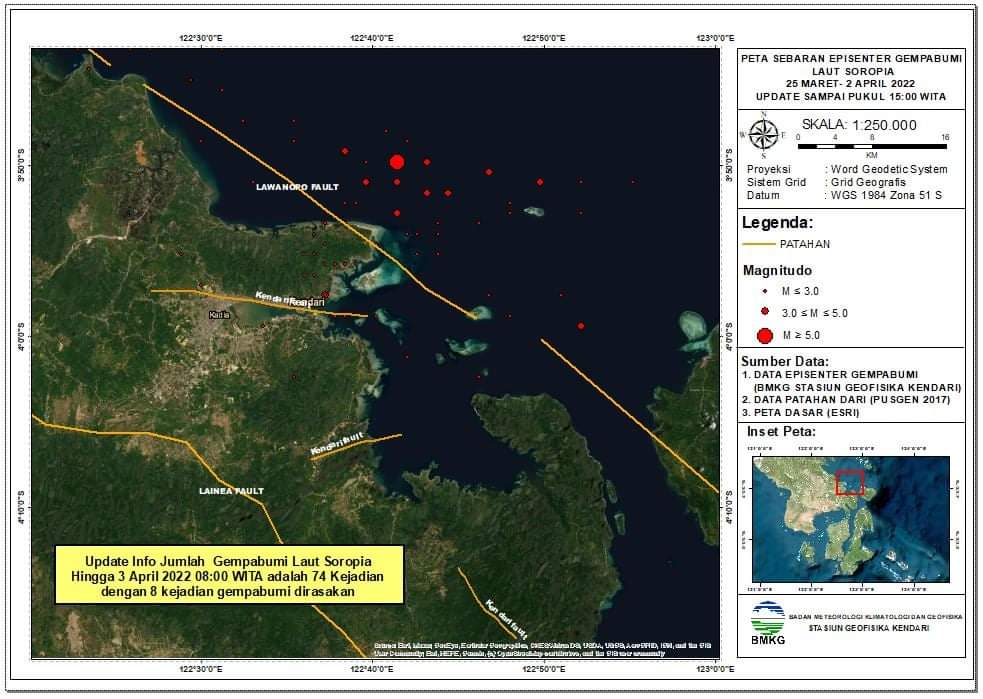Click the M ≤ 3.0 legend dot symbol

point(765,291)
